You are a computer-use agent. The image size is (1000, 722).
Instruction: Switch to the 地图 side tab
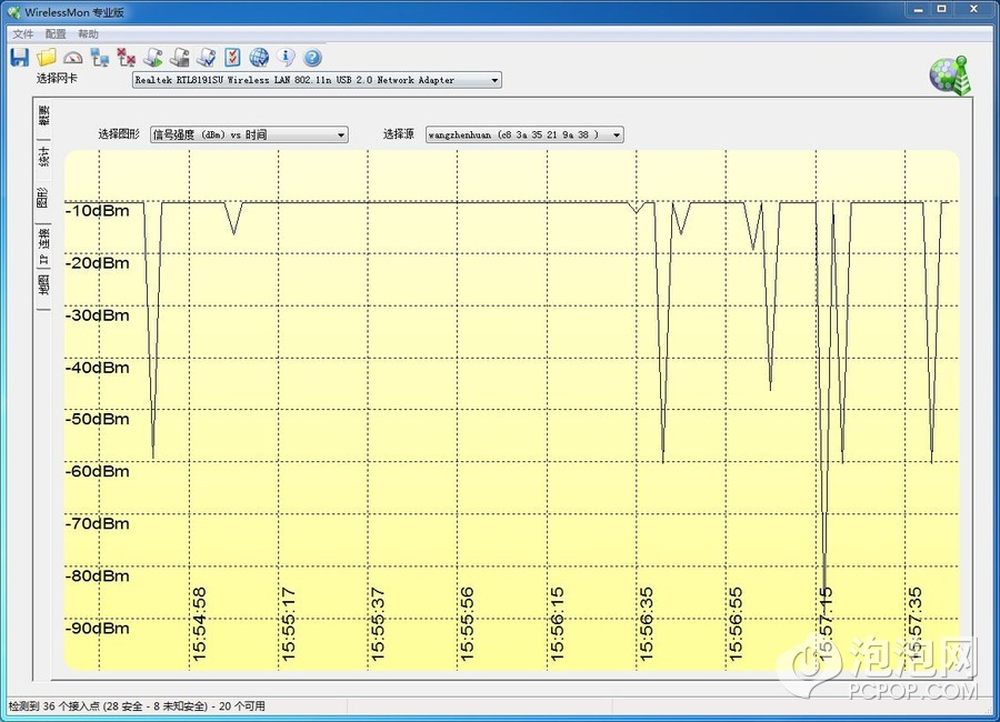click(x=43, y=284)
